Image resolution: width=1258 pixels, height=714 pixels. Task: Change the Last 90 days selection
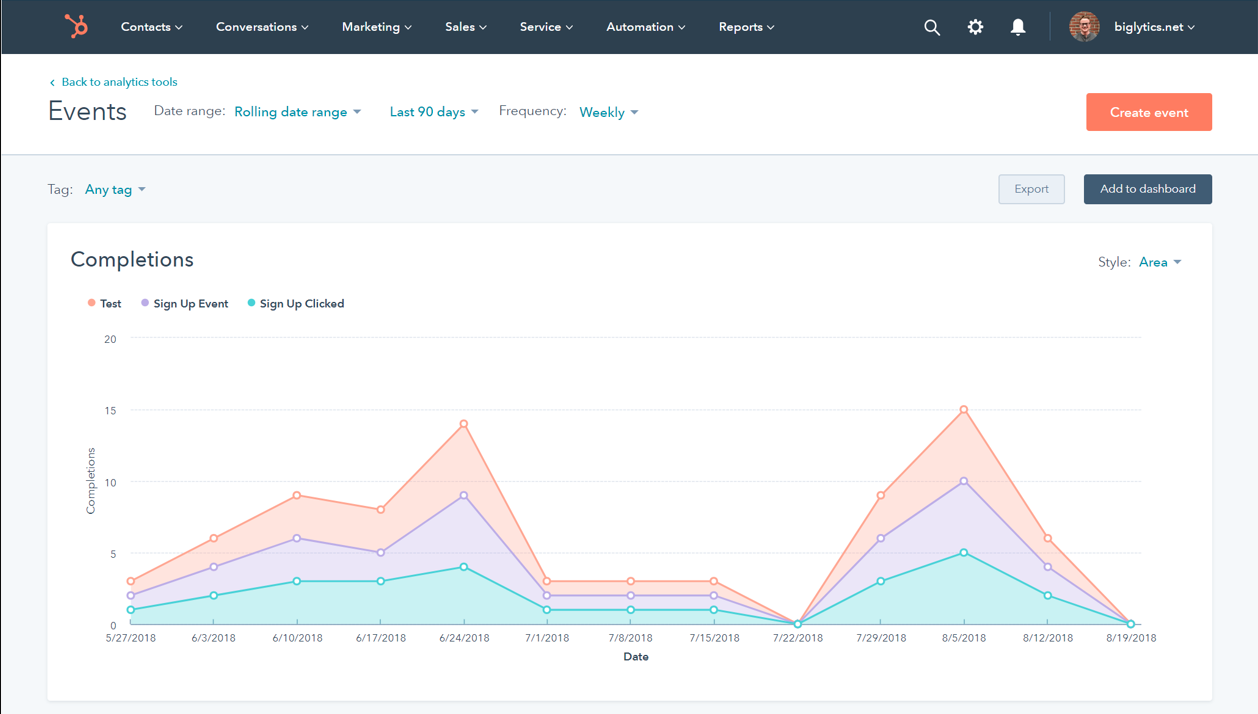[433, 112]
